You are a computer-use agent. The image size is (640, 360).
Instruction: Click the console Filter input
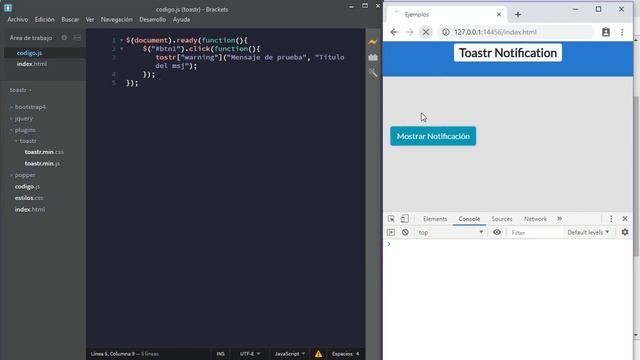(535, 232)
